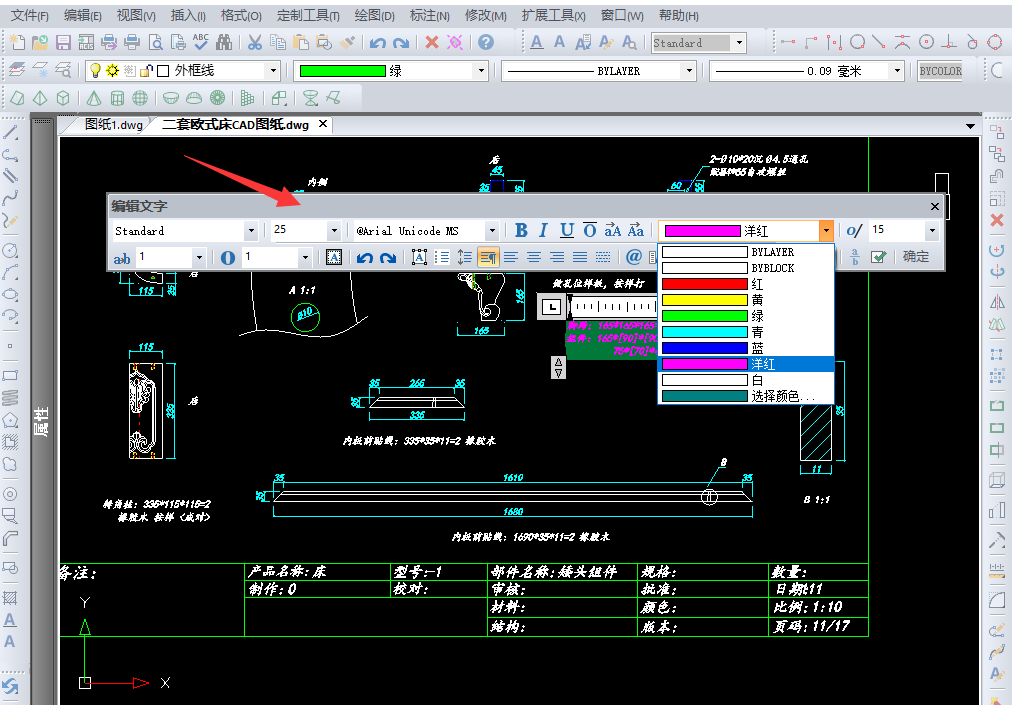Select the 3D box tool
Image resolution: width=1012 pixels, height=705 pixels.
click(63, 98)
